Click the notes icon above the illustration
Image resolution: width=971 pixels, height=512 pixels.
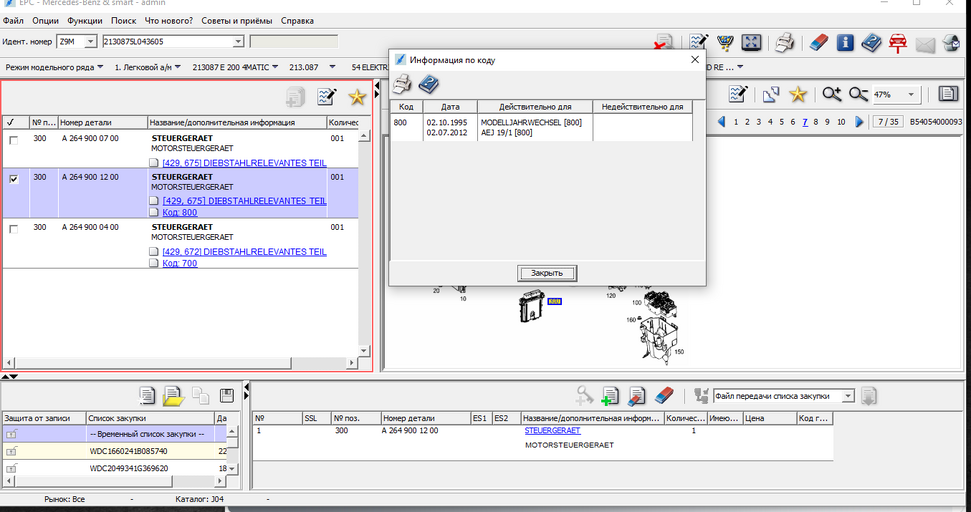738,94
